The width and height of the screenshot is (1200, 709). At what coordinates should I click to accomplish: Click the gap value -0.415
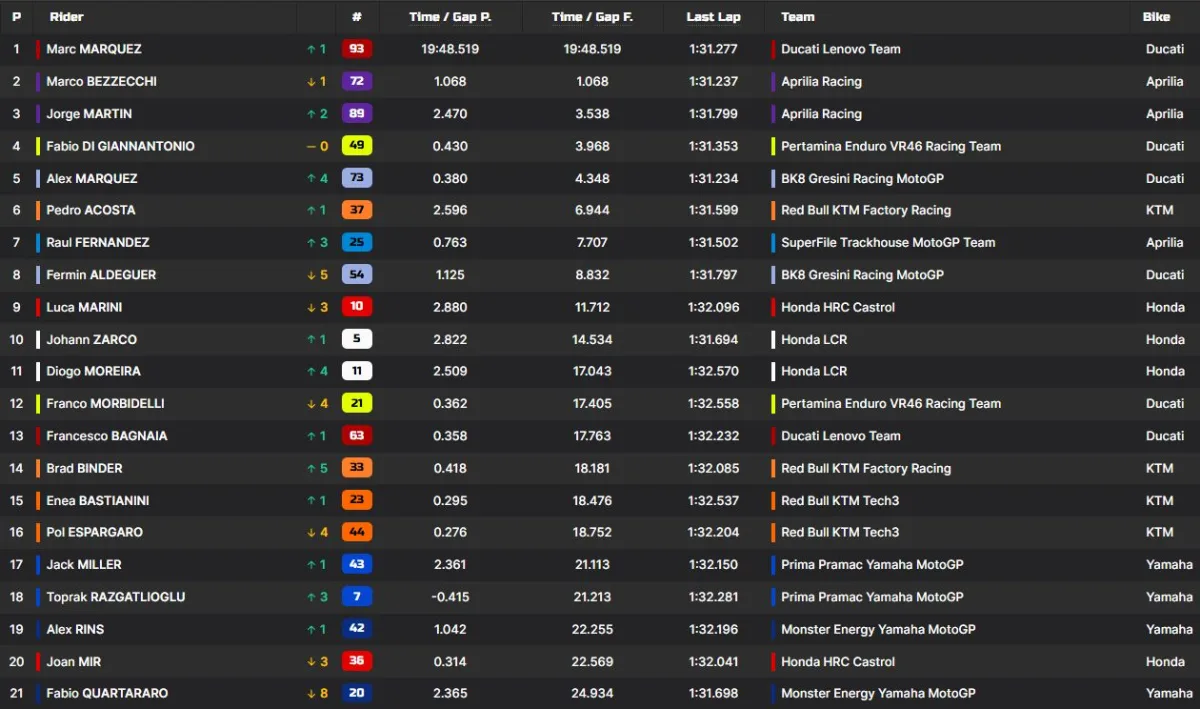pos(450,597)
